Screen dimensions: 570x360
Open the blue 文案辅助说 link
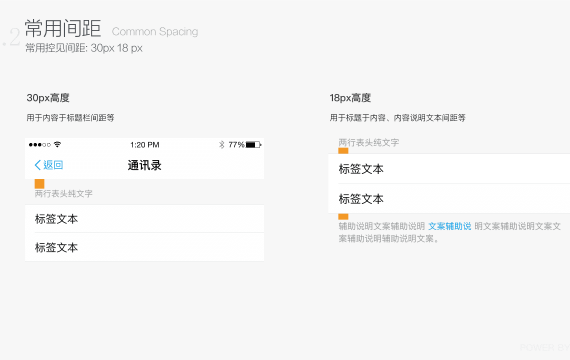click(450, 226)
